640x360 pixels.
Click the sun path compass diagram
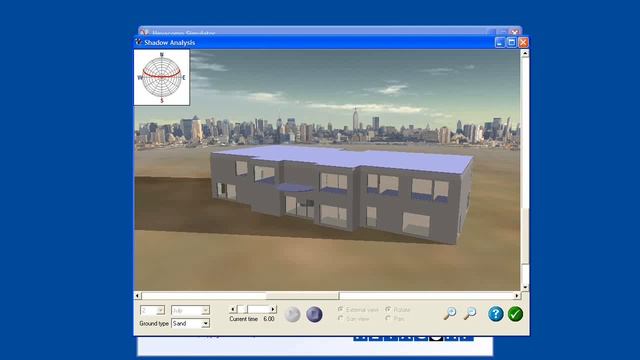[162, 78]
